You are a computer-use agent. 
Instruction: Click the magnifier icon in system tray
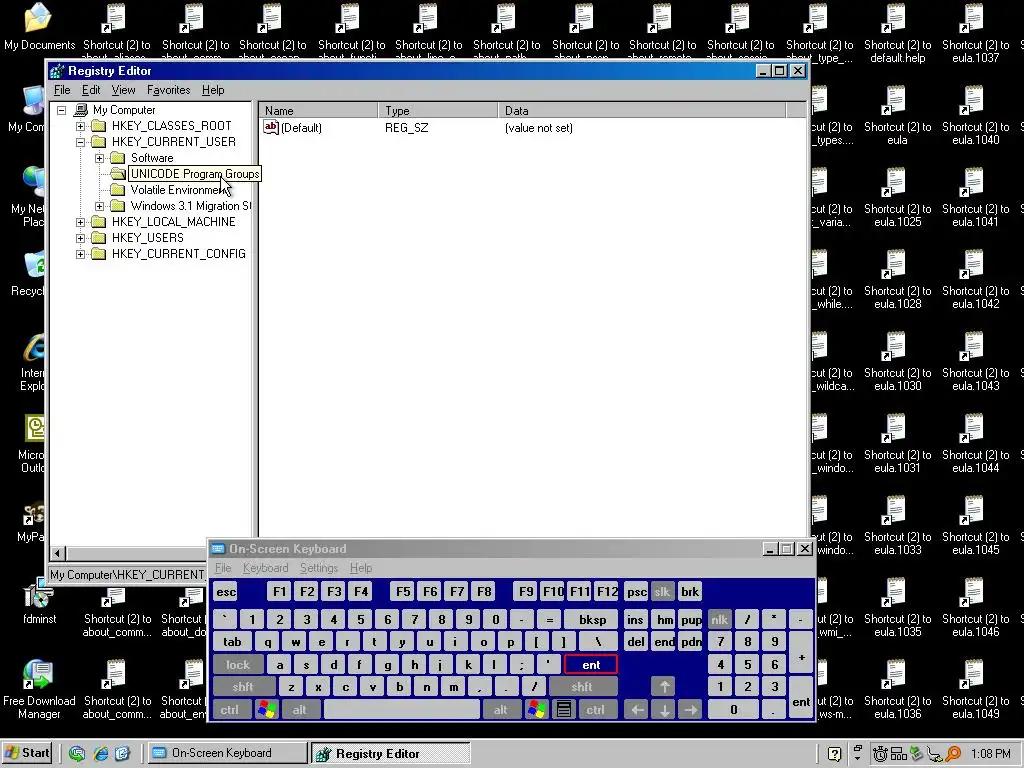coord(953,754)
